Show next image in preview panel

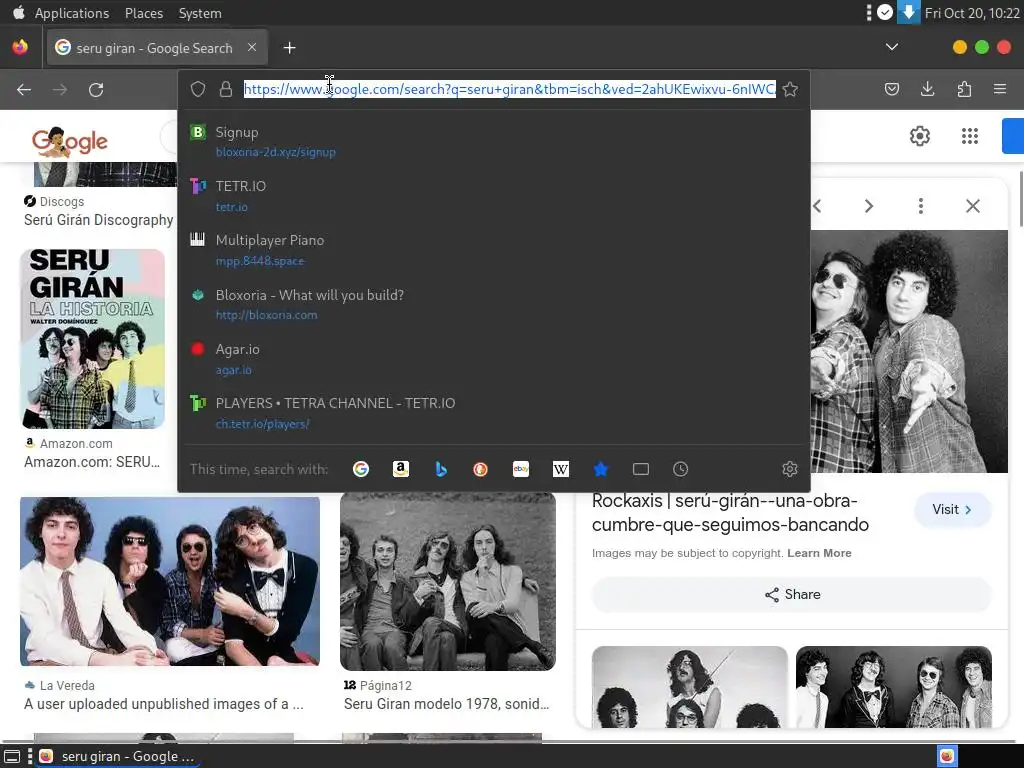click(869, 206)
